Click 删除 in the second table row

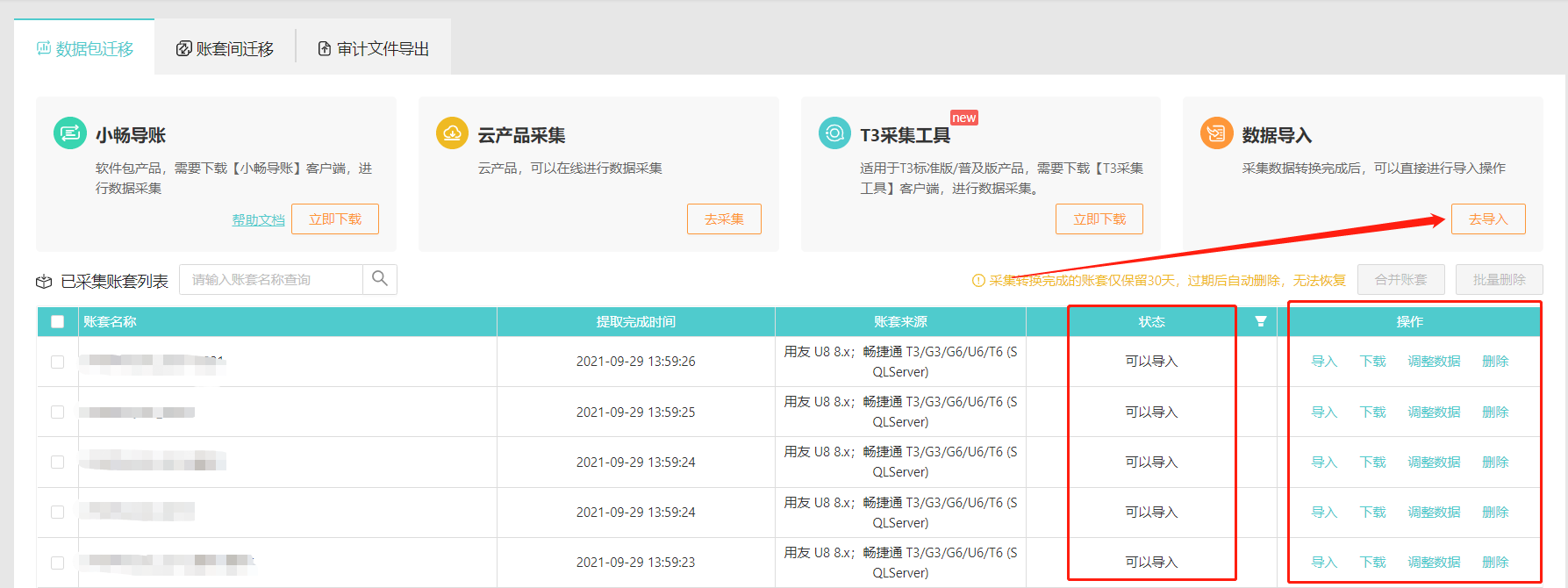1495,412
